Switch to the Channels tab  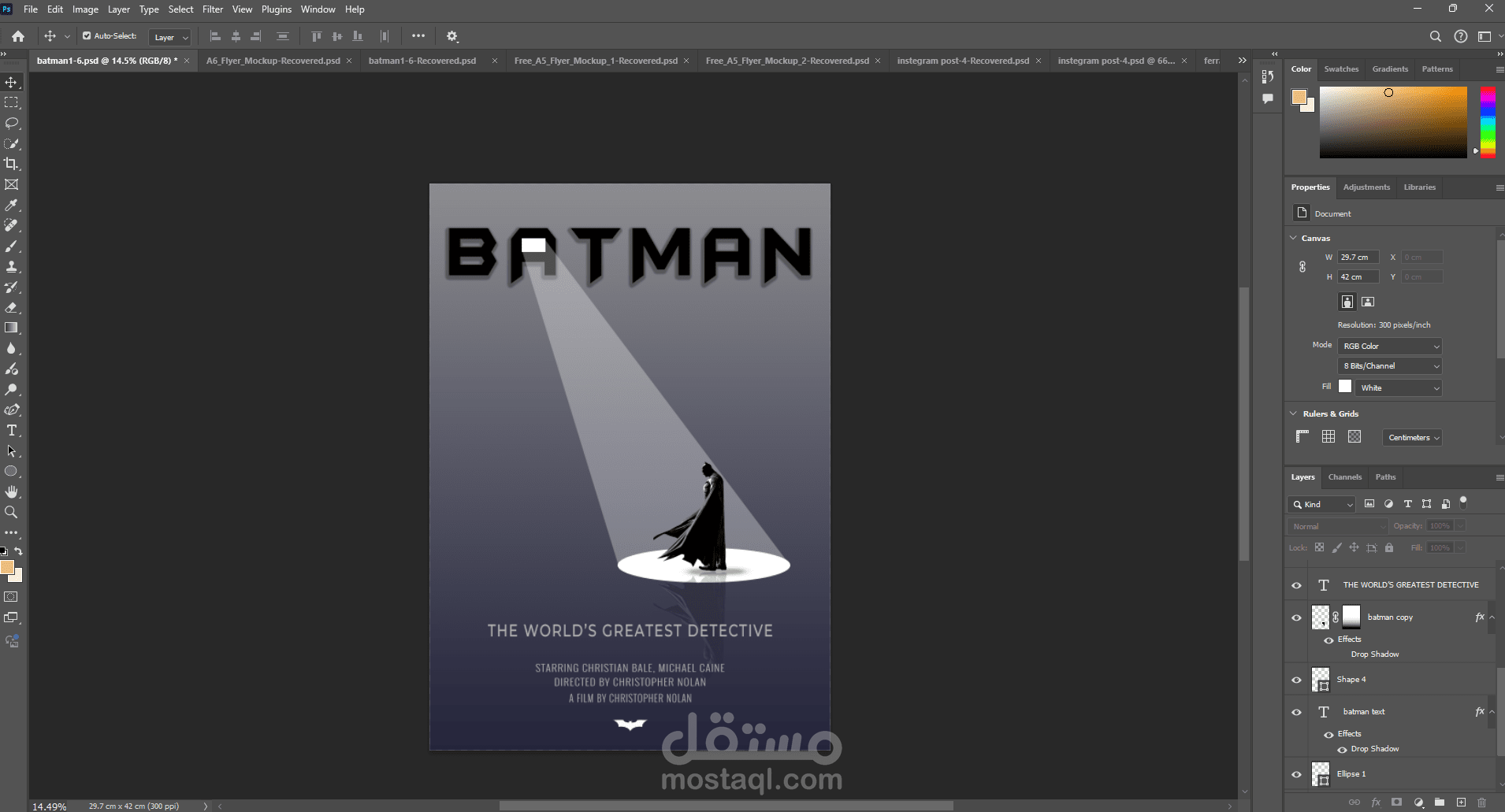point(1344,477)
